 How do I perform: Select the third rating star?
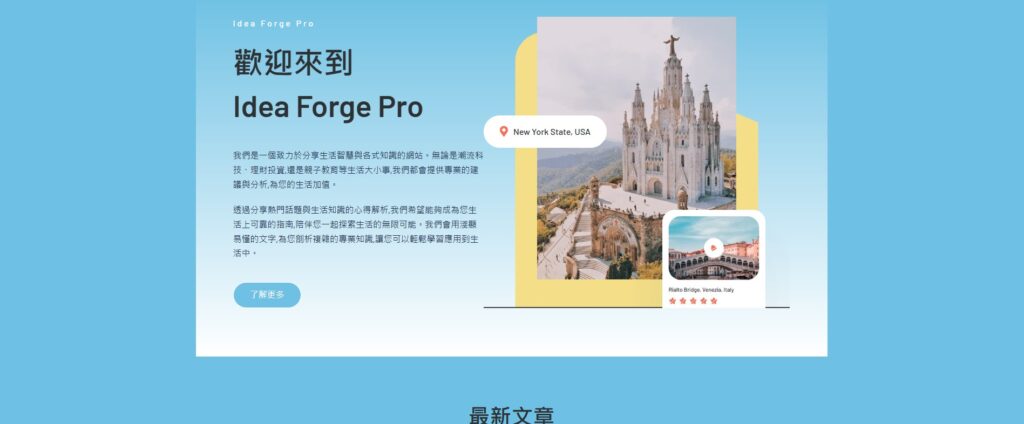(x=693, y=301)
